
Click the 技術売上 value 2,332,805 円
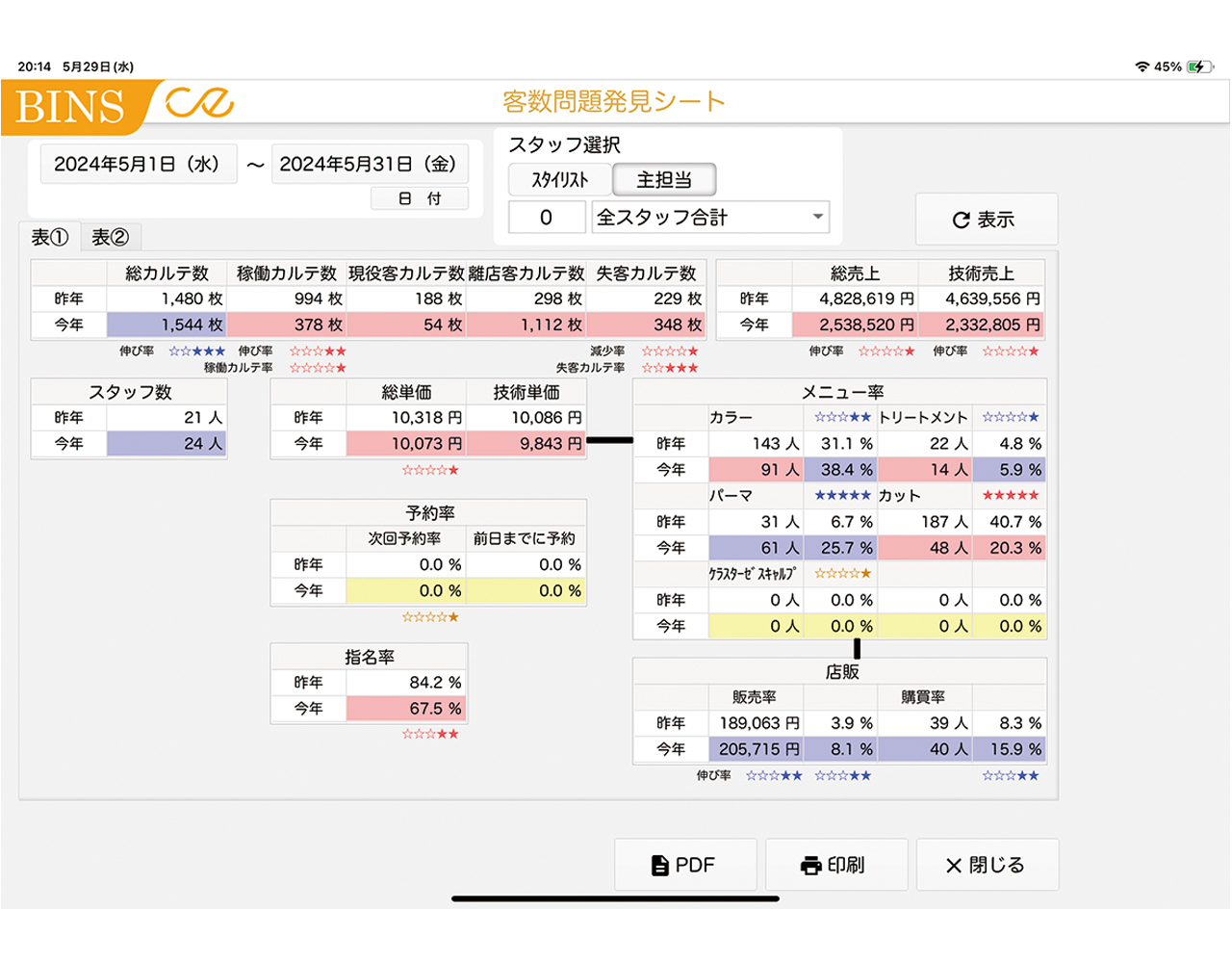click(x=982, y=325)
